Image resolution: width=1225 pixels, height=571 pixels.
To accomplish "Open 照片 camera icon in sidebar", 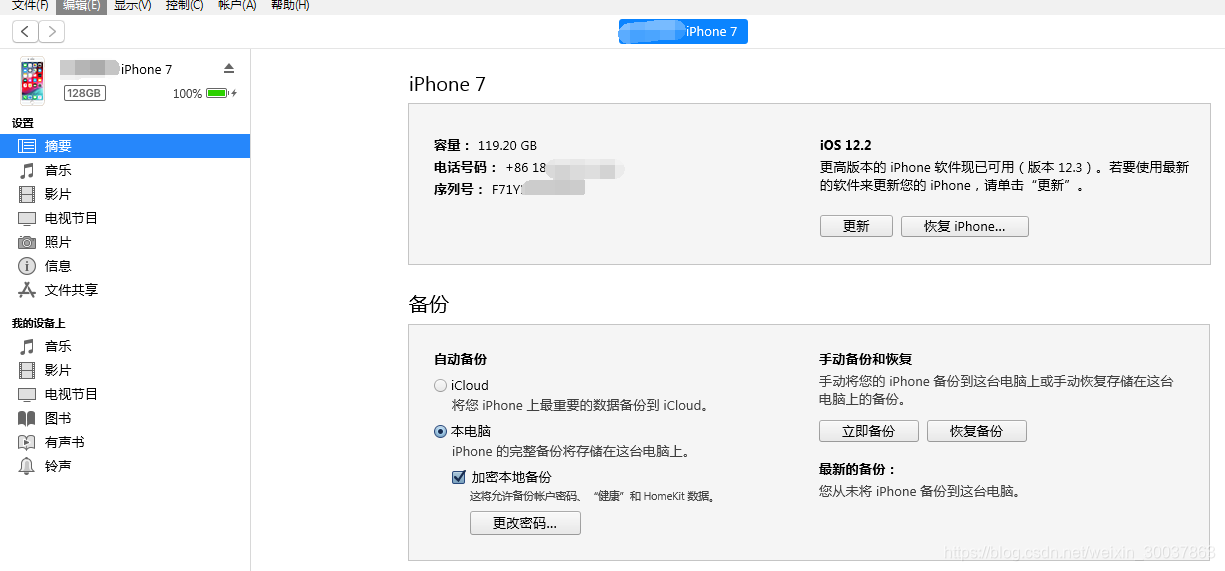I will point(27,242).
